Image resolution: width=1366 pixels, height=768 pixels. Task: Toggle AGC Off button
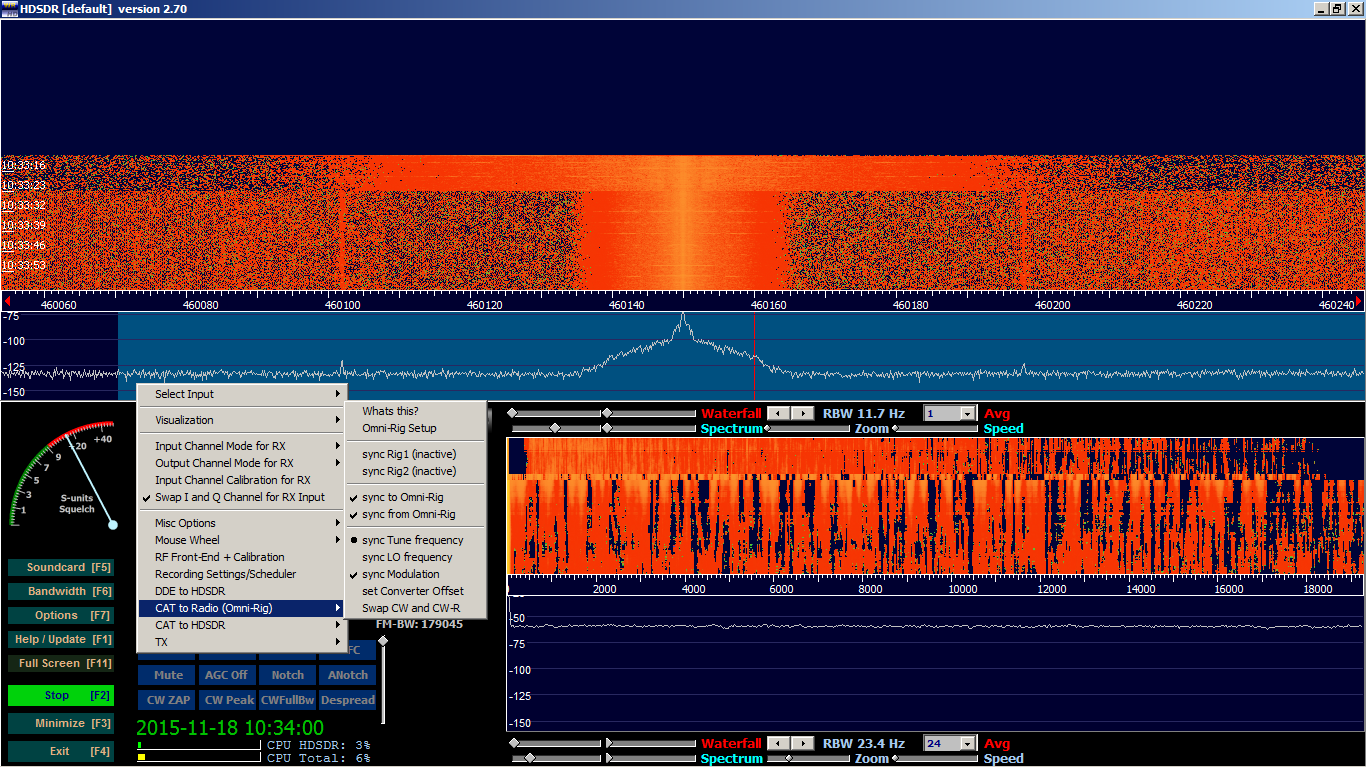coord(227,675)
